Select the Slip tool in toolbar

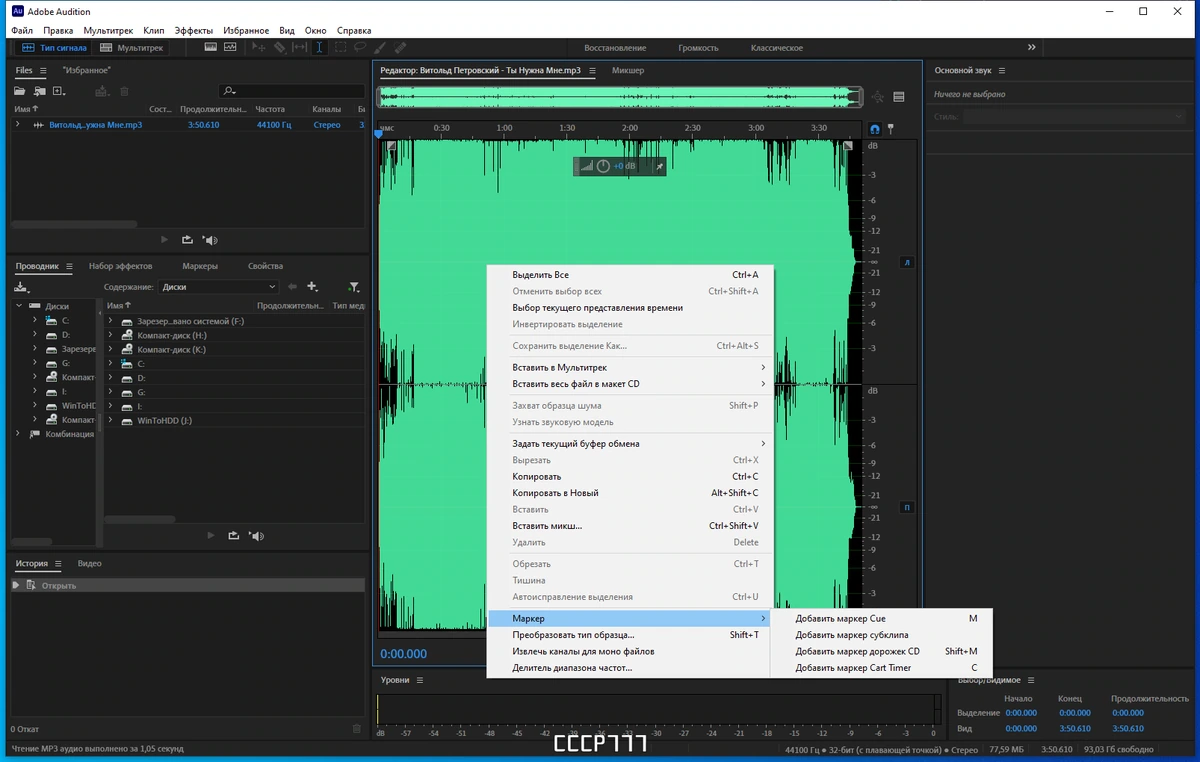[x=299, y=47]
